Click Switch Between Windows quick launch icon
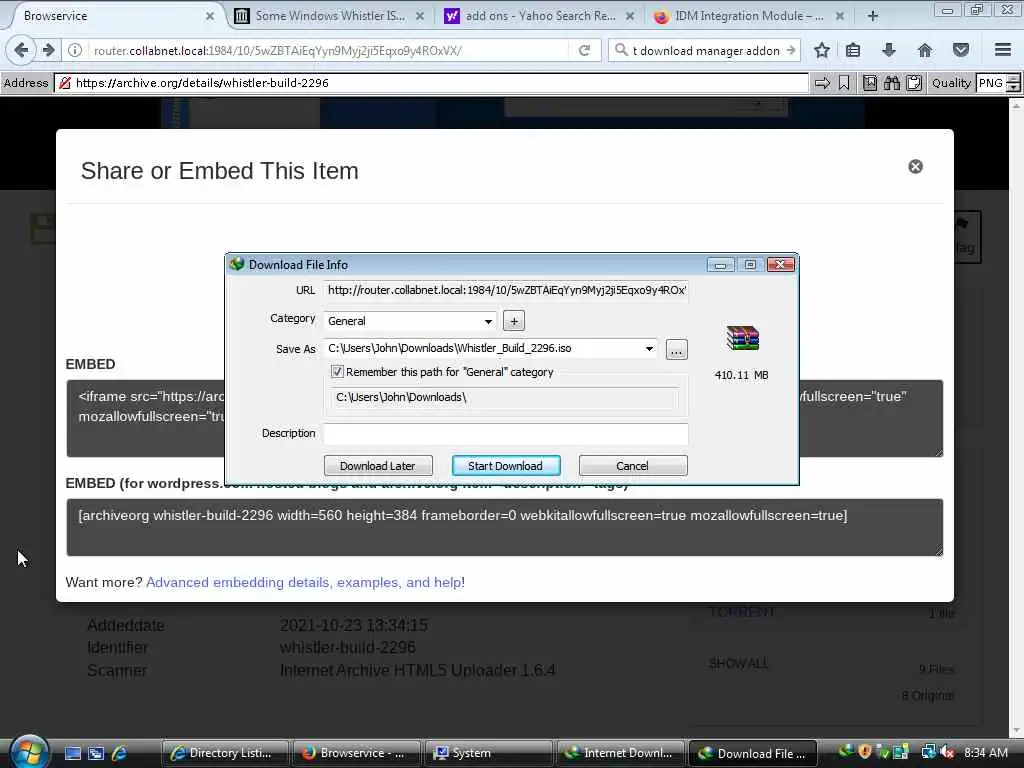The height and width of the screenshot is (768, 1024). point(96,754)
